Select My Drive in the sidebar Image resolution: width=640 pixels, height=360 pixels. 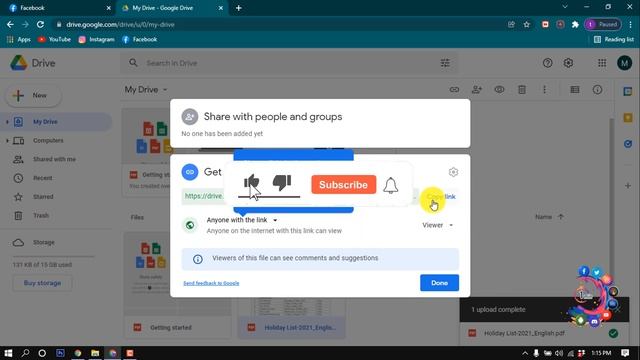56,122
